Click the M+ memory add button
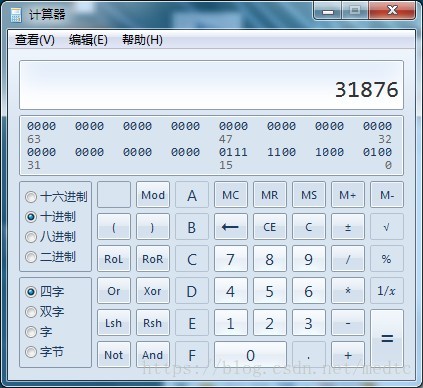The height and width of the screenshot is (388, 423). pyautogui.click(x=348, y=195)
